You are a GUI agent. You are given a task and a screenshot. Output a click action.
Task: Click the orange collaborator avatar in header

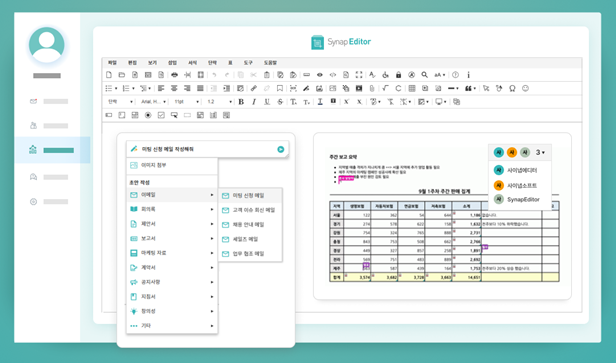(x=512, y=152)
